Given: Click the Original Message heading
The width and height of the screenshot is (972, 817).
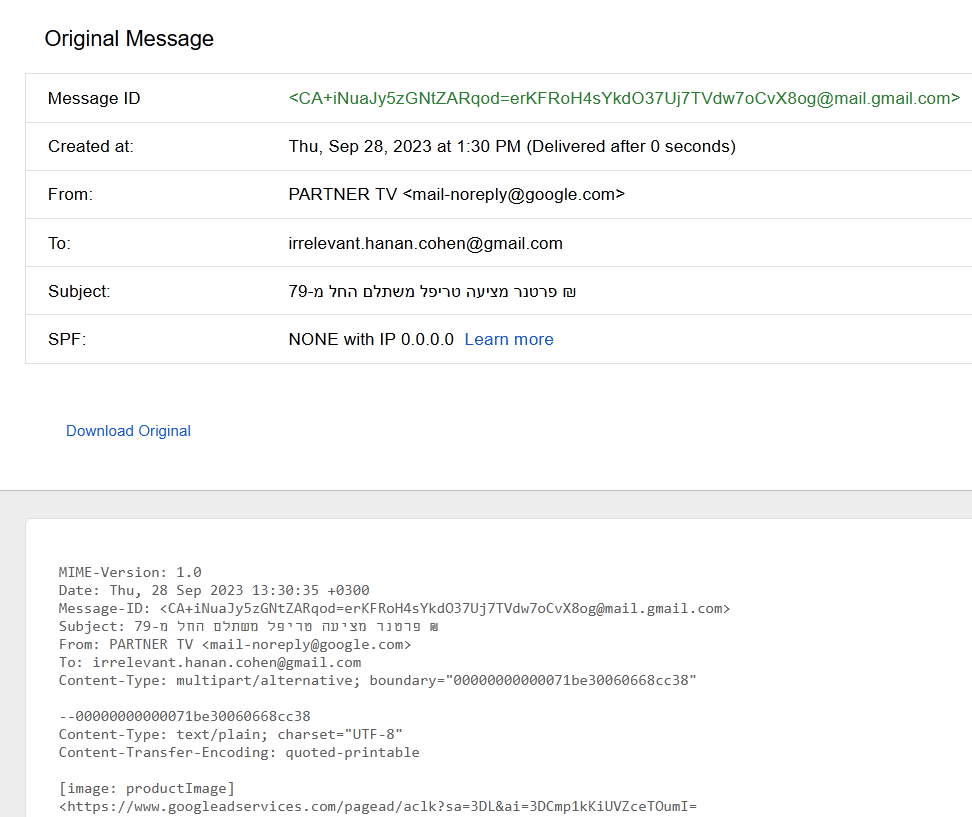Looking at the screenshot, I should (129, 38).
